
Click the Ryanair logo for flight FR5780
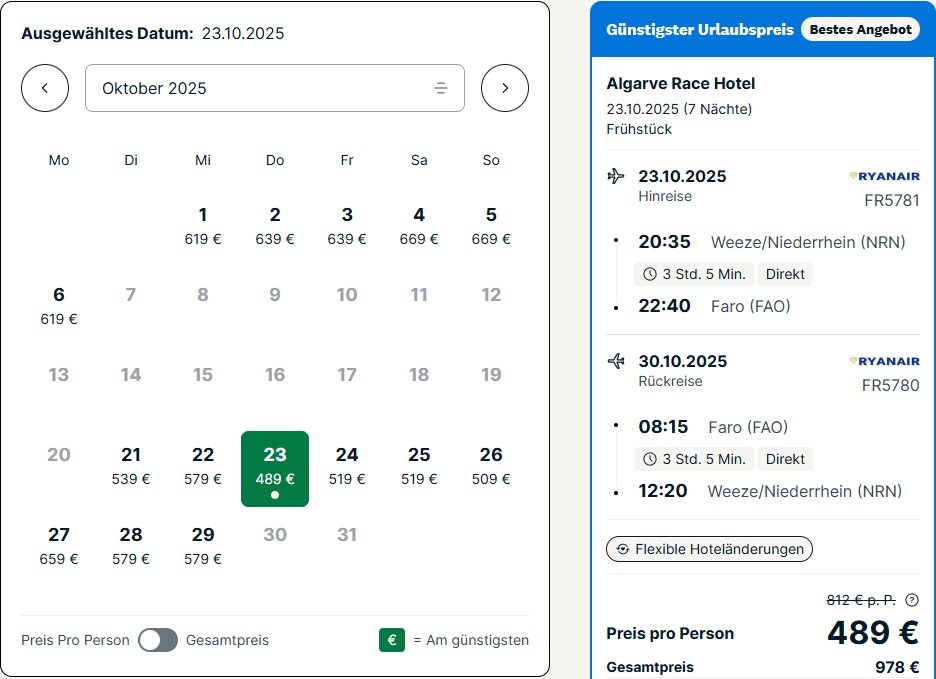coord(884,361)
